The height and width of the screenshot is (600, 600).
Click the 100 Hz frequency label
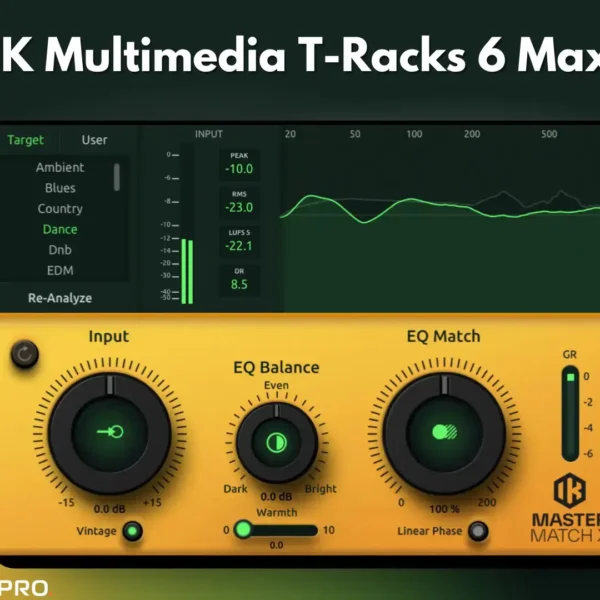pyautogui.click(x=414, y=134)
